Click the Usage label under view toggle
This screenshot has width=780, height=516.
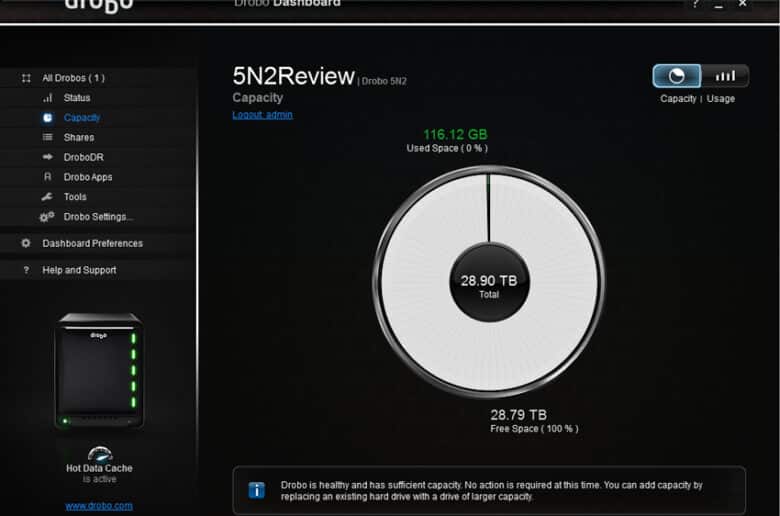point(720,99)
